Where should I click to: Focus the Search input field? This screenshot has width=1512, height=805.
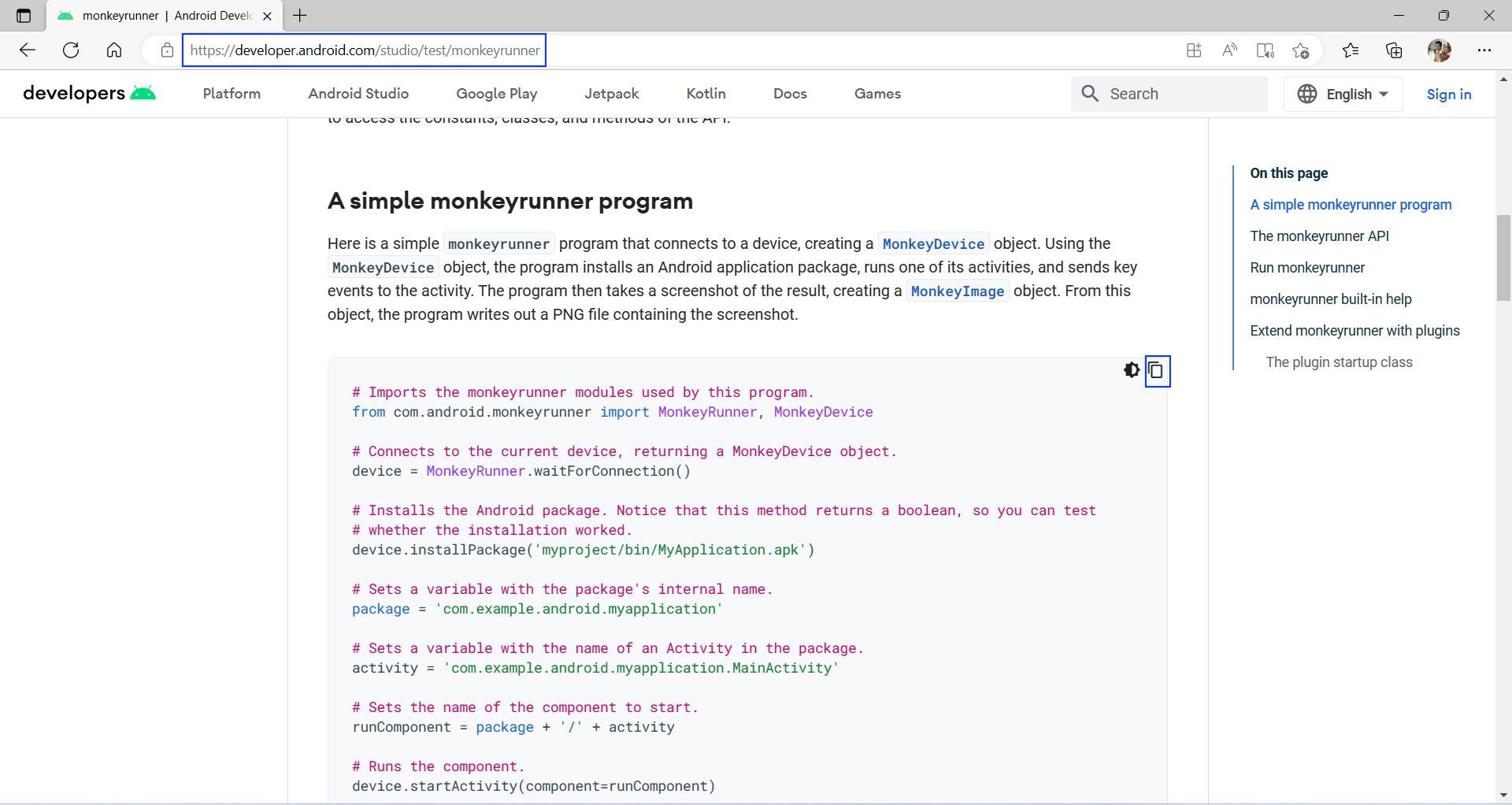pyautogui.click(x=1169, y=94)
